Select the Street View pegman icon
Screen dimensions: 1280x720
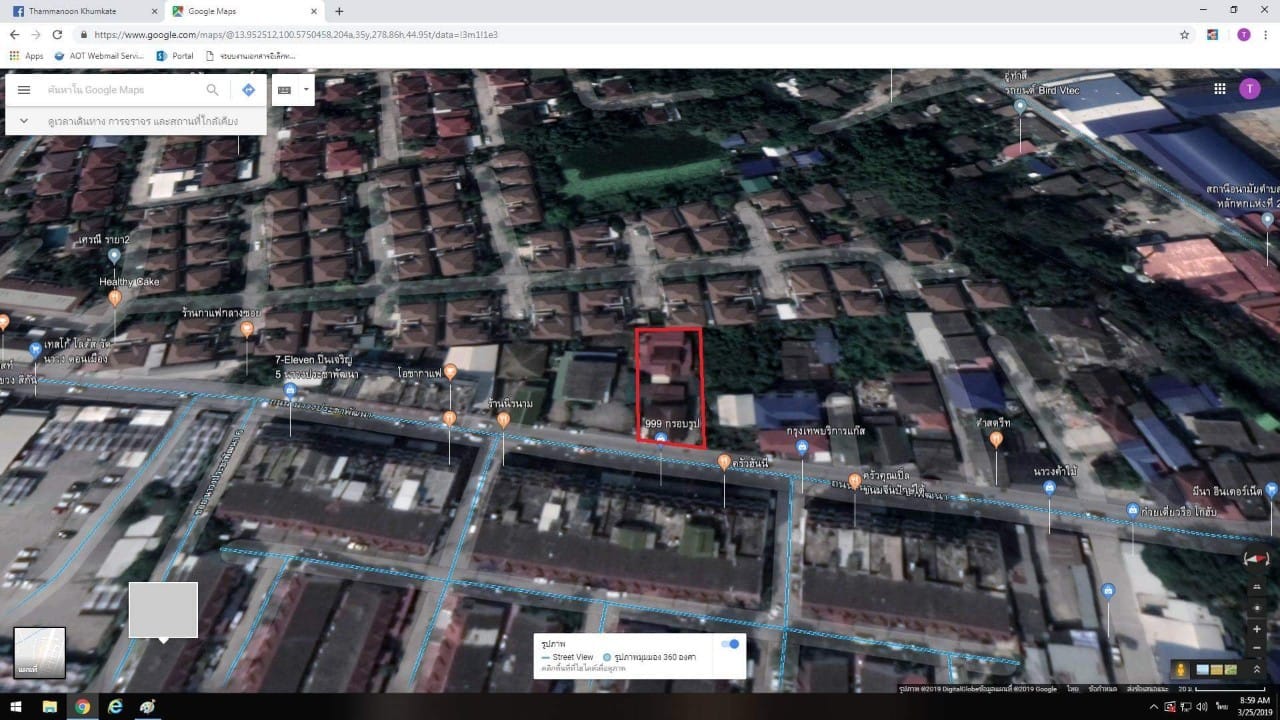[x=1182, y=669]
